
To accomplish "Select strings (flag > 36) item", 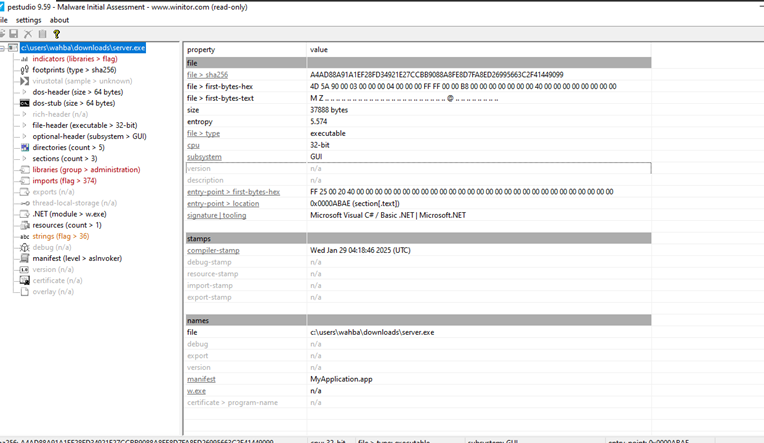I will (61, 236).
